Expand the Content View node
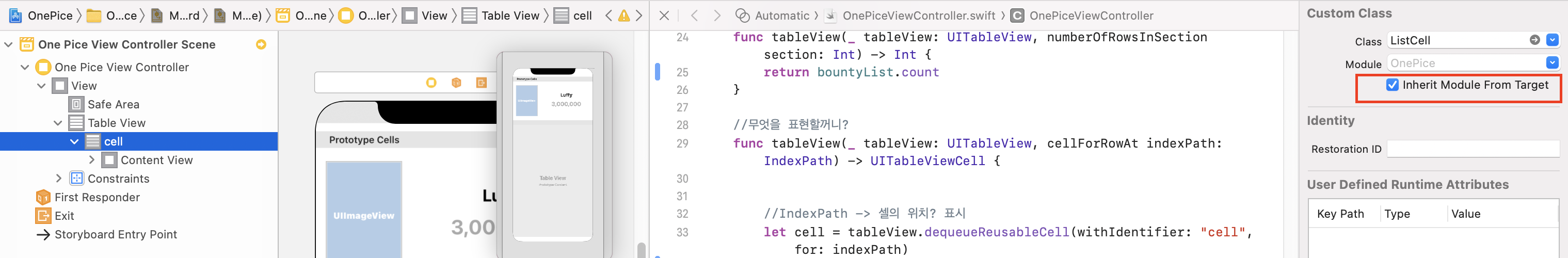 point(92,160)
